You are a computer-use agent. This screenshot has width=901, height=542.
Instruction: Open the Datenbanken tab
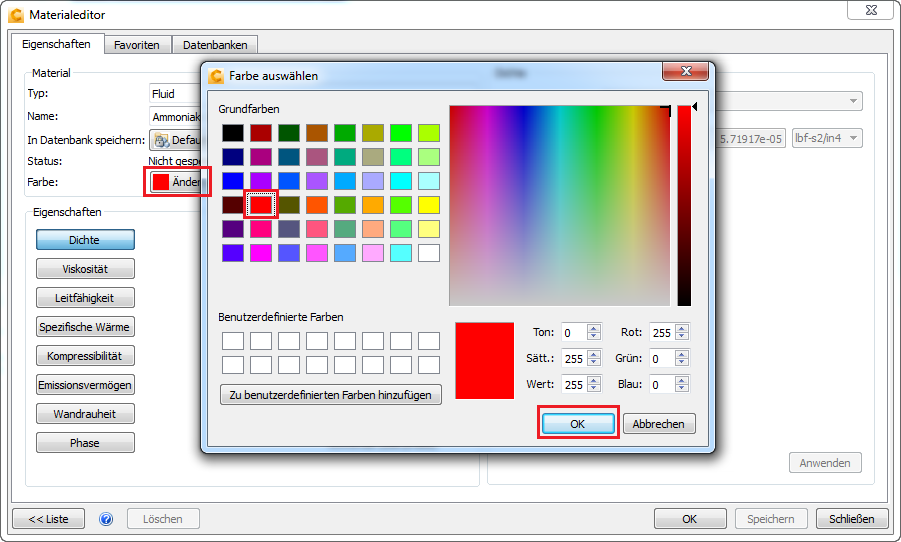[215, 45]
